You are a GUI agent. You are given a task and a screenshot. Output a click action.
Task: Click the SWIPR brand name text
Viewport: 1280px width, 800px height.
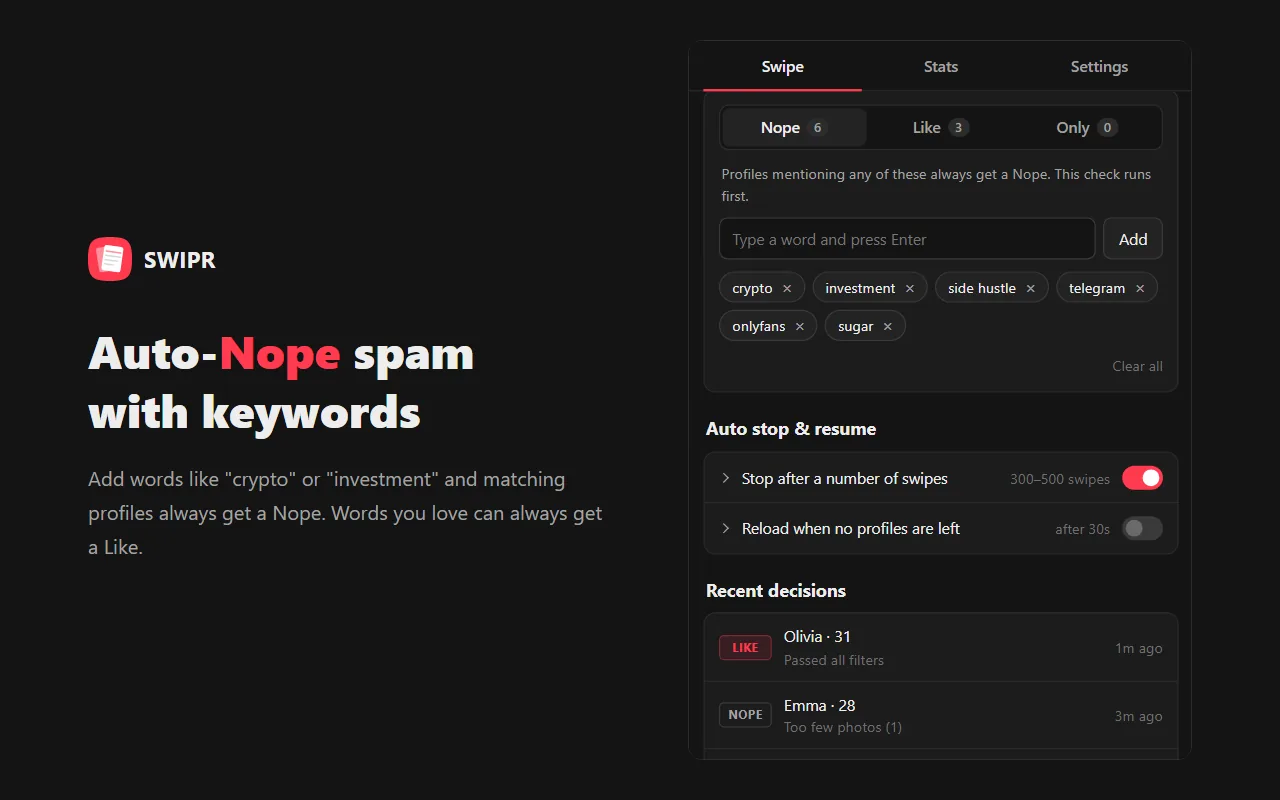180,260
